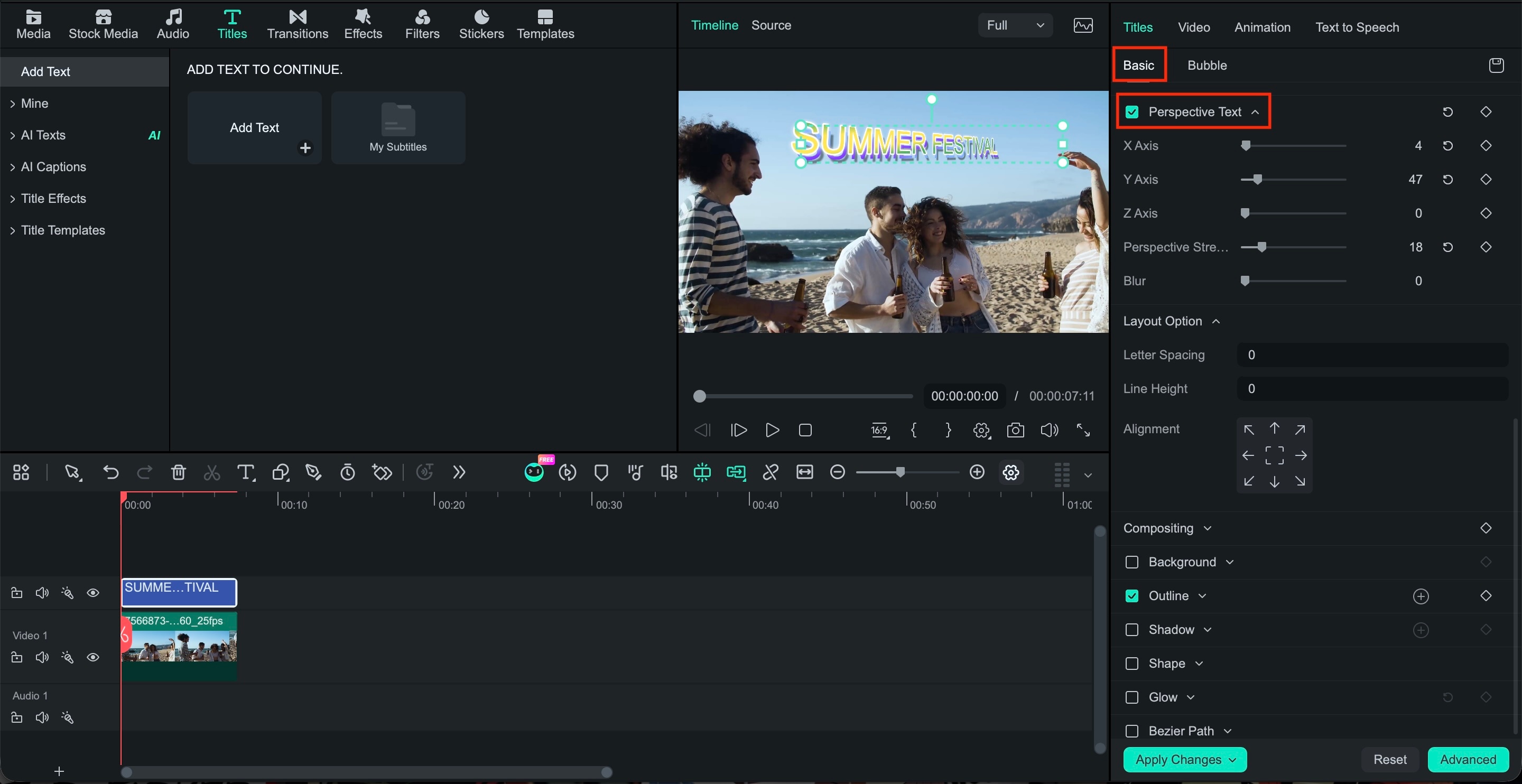Open timeline settings gear icon
The height and width of the screenshot is (784, 1522).
tap(1011, 472)
